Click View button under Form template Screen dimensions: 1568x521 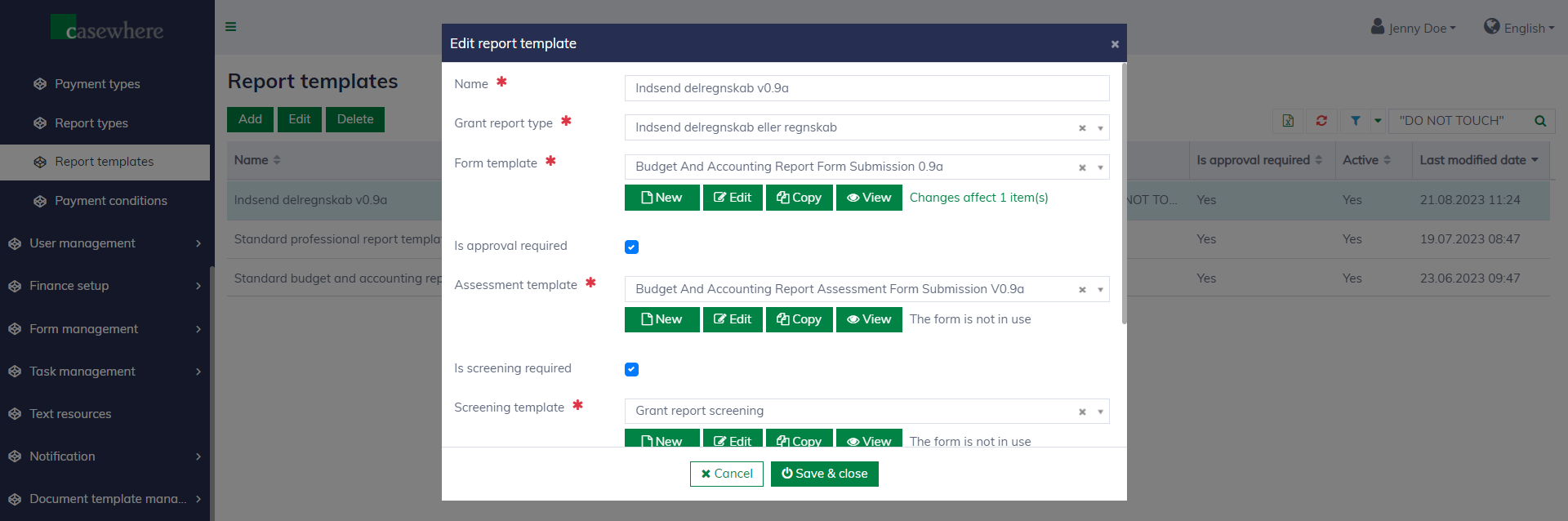(869, 198)
